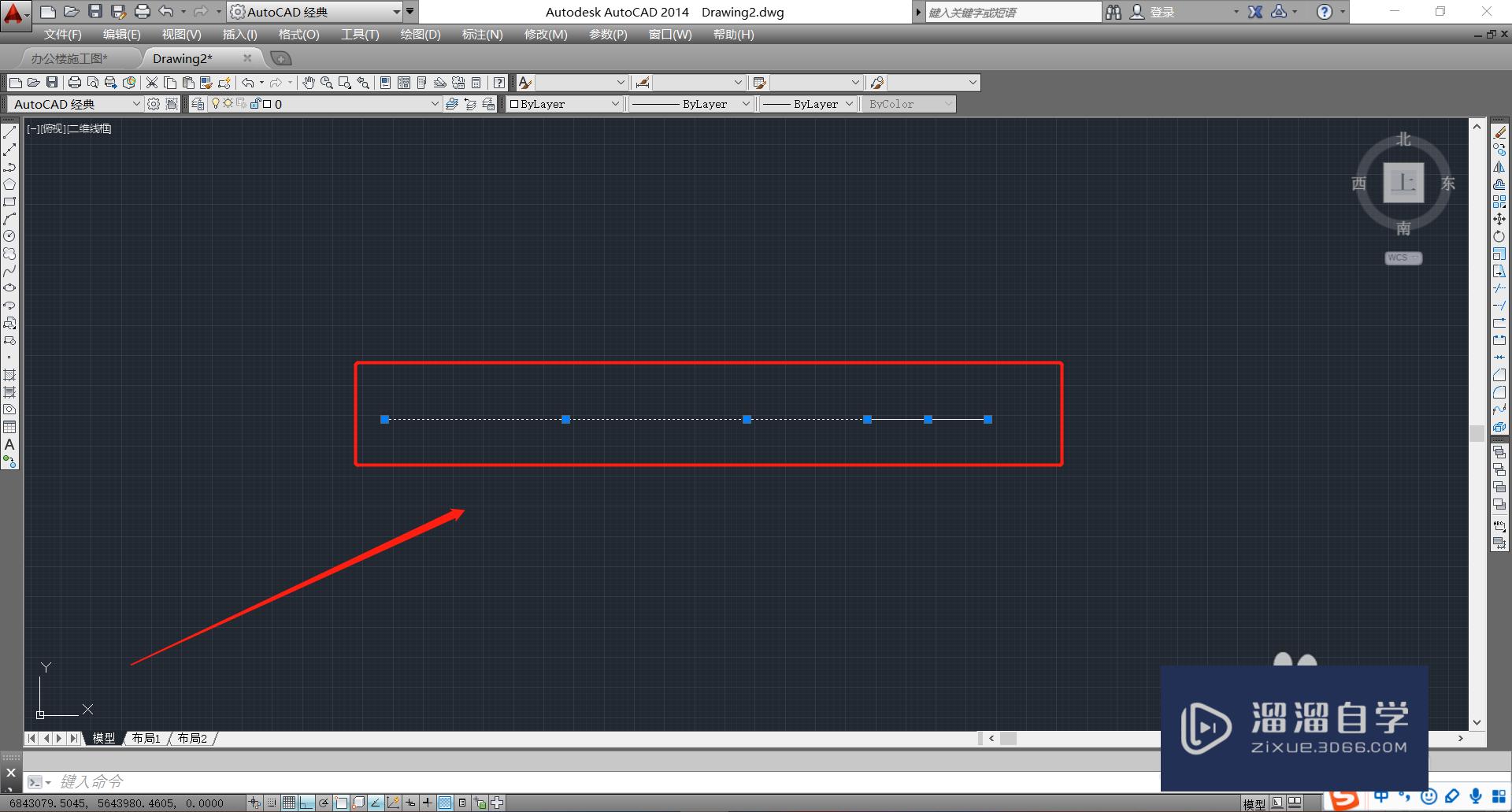Open the 绘图(D) menu
1512x812 pixels.
(x=422, y=34)
